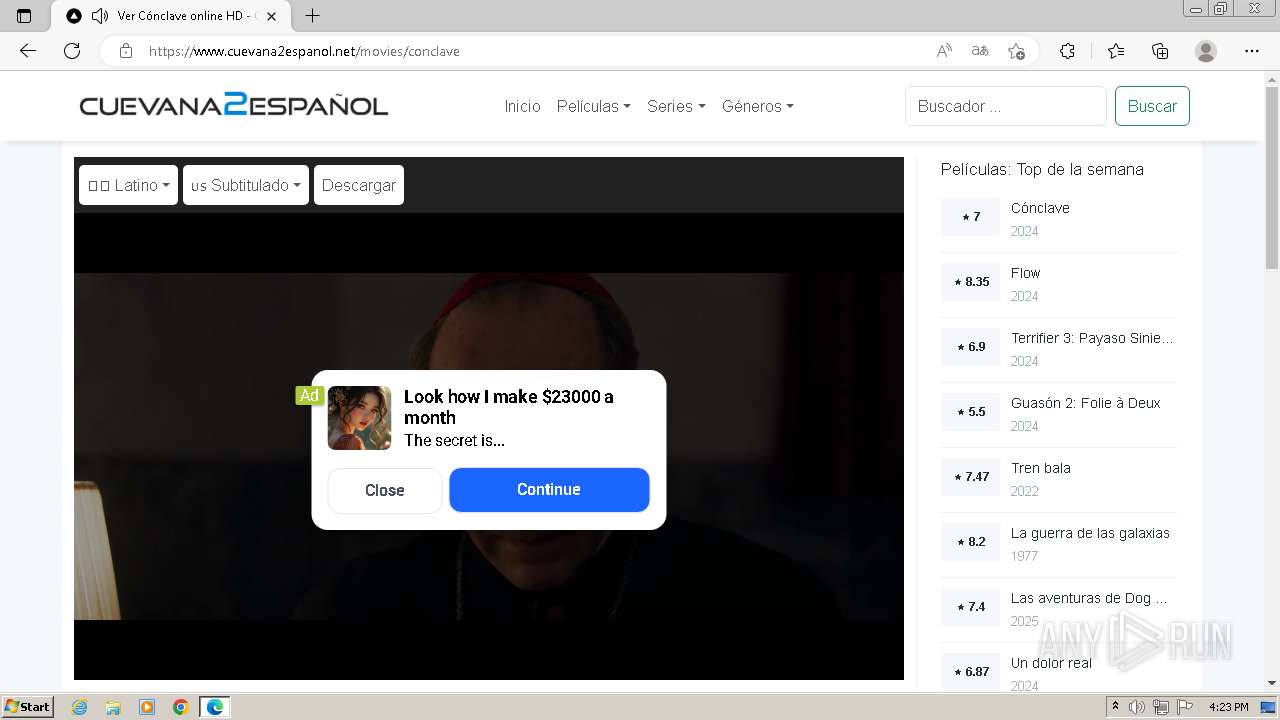Click the Buscar button

(x=1152, y=106)
